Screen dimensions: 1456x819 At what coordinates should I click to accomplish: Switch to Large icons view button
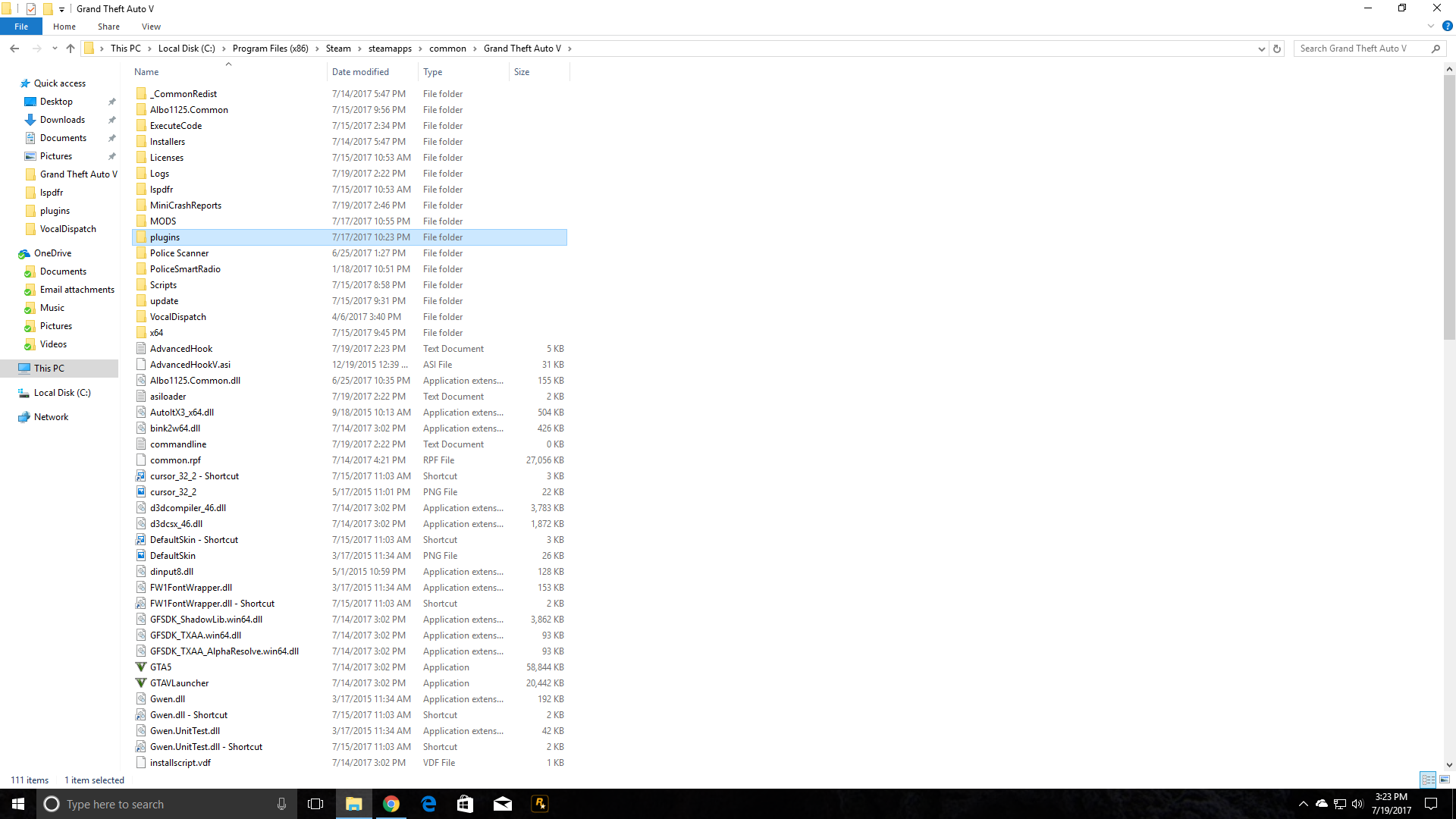[x=1445, y=780]
